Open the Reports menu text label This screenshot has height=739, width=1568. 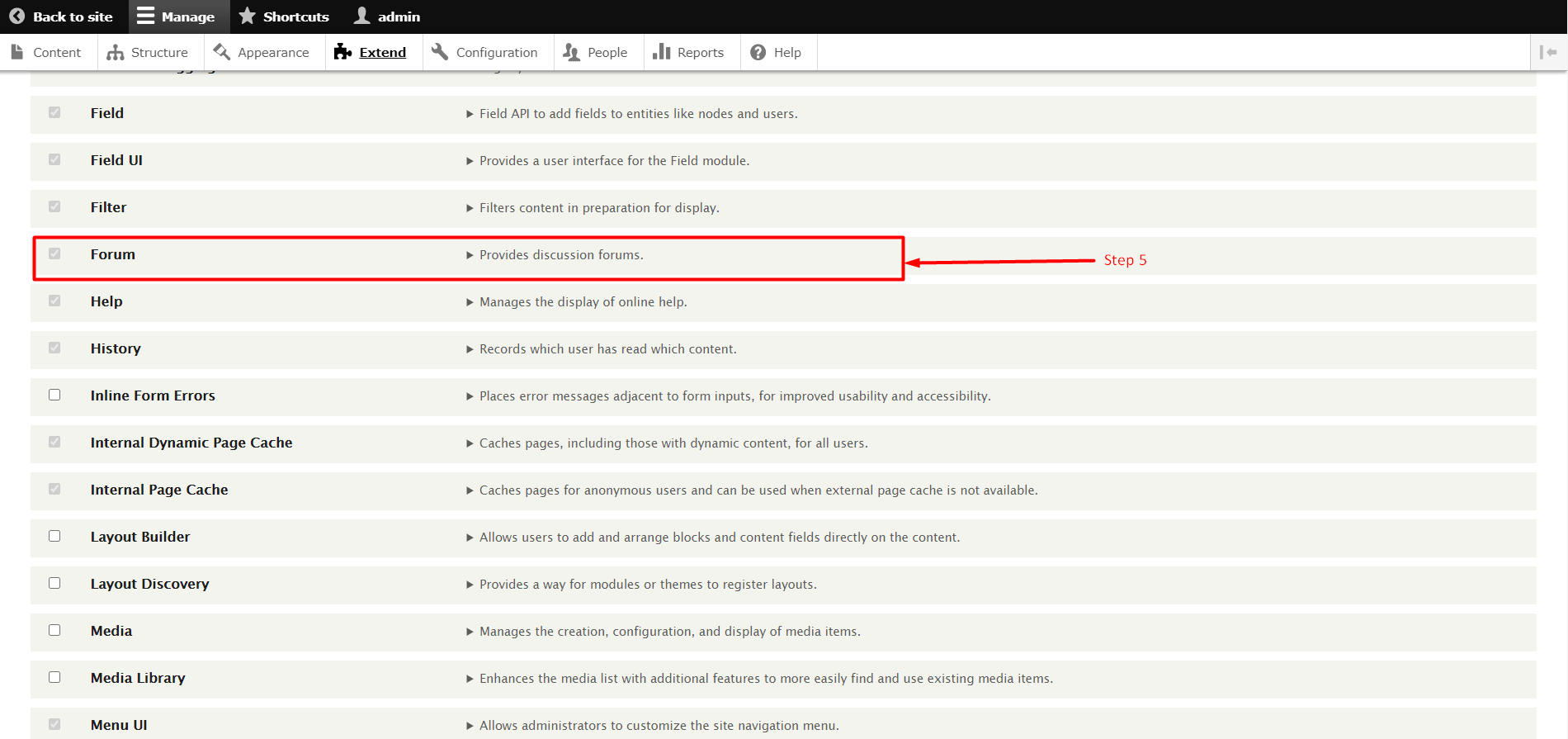[x=701, y=52]
